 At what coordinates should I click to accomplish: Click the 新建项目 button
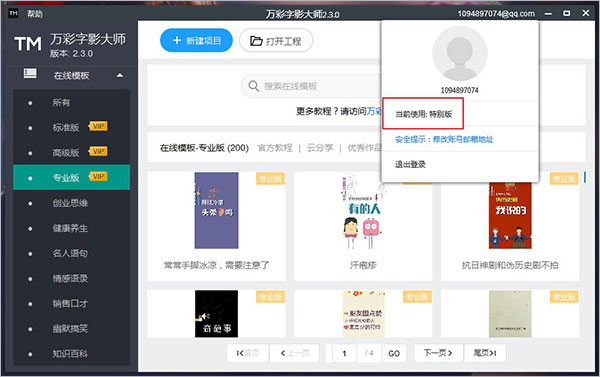coord(196,40)
